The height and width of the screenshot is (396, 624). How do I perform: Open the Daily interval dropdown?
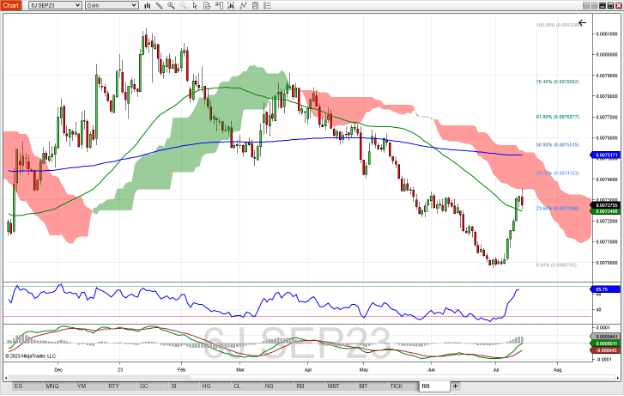pyautogui.click(x=112, y=6)
